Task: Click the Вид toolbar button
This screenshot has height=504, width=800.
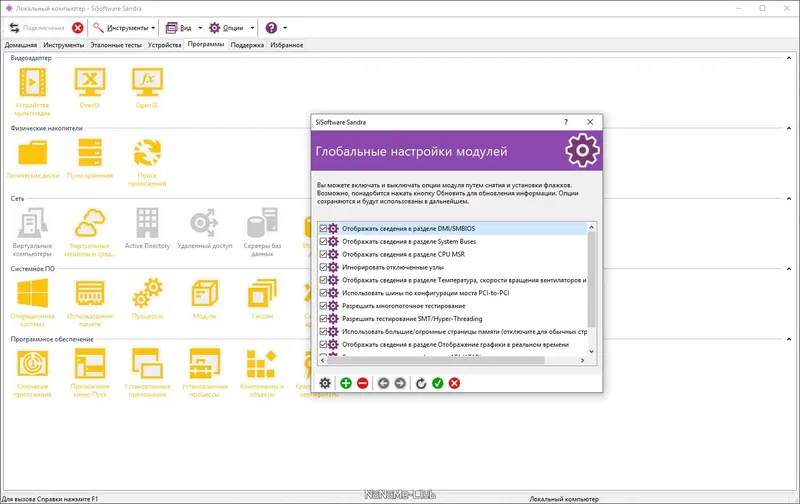Action: pyautogui.click(x=179, y=28)
